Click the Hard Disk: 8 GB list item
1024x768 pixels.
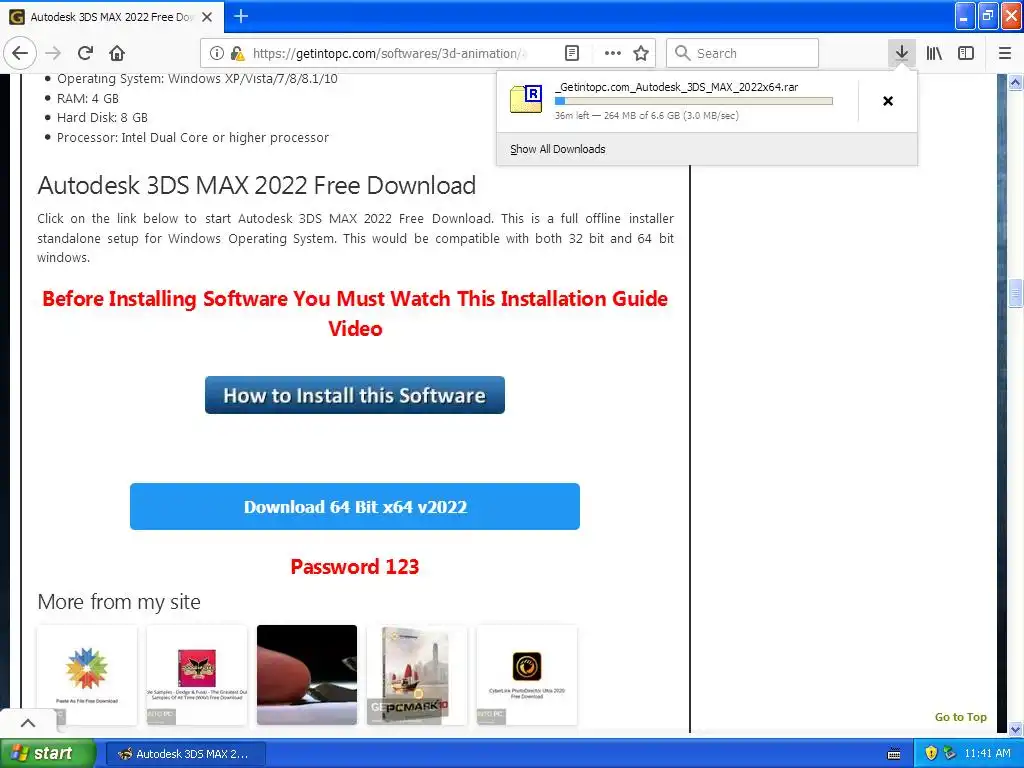point(102,118)
